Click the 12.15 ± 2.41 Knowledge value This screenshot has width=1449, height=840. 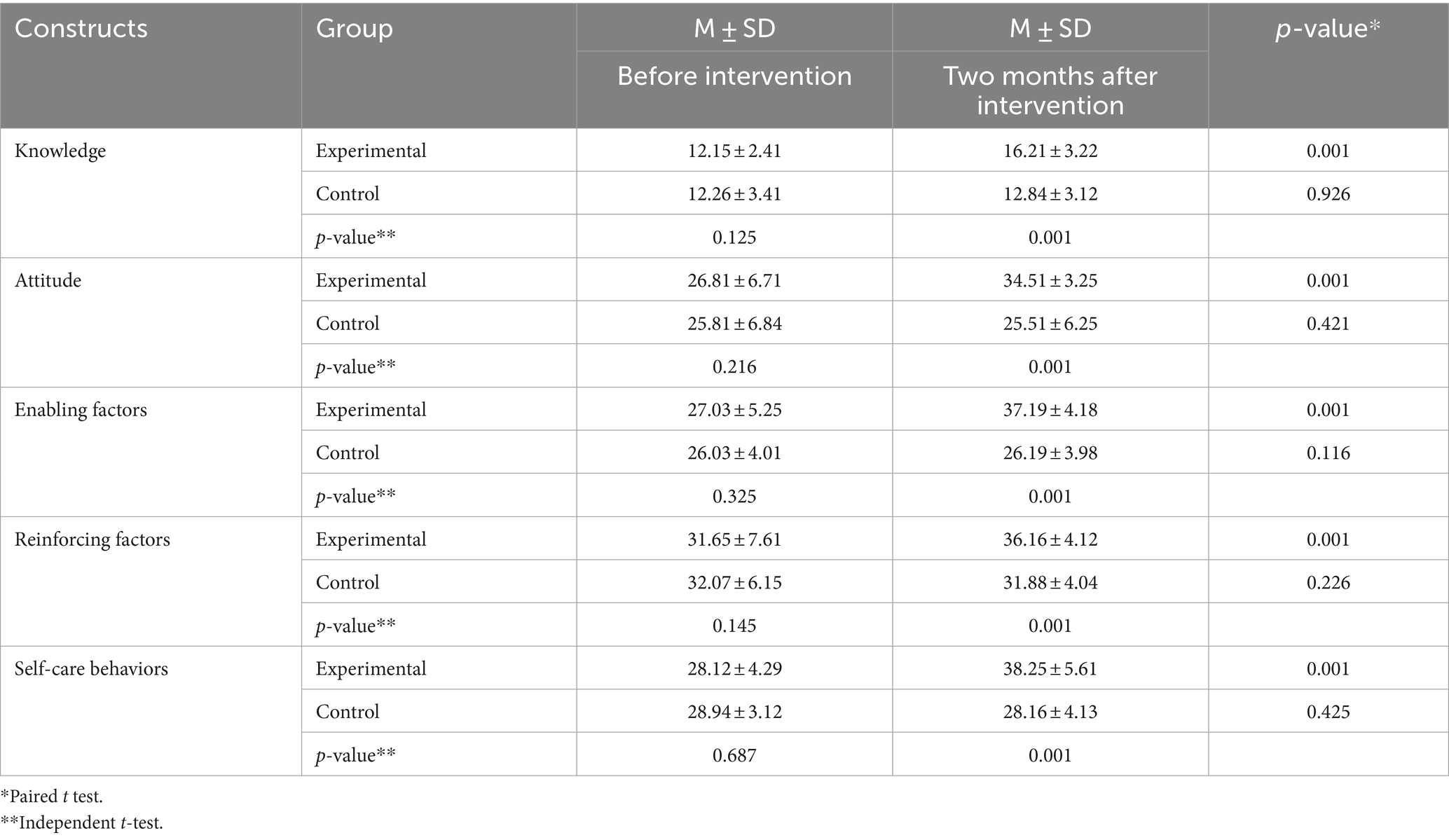(734, 151)
